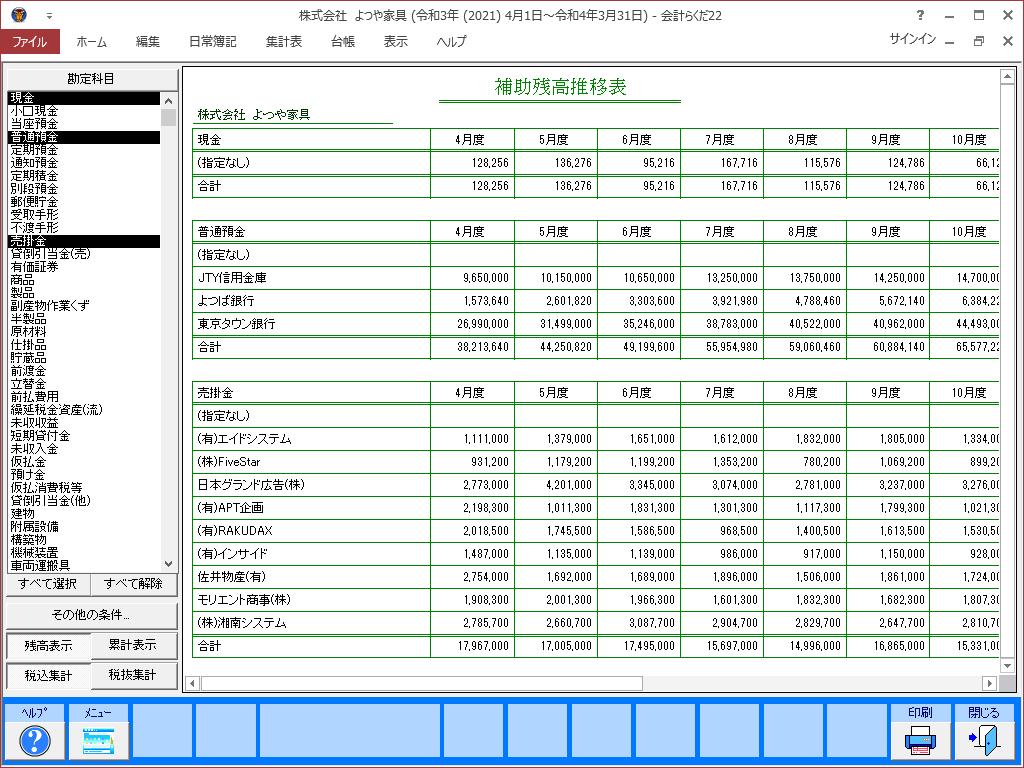
Task: Click (株)湘南システム row label
Action: 242,623
